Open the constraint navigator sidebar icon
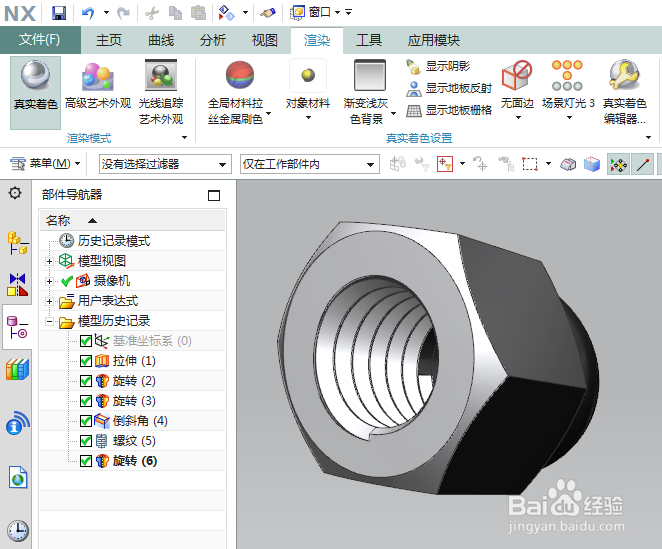The width and height of the screenshot is (662, 549). point(17,285)
